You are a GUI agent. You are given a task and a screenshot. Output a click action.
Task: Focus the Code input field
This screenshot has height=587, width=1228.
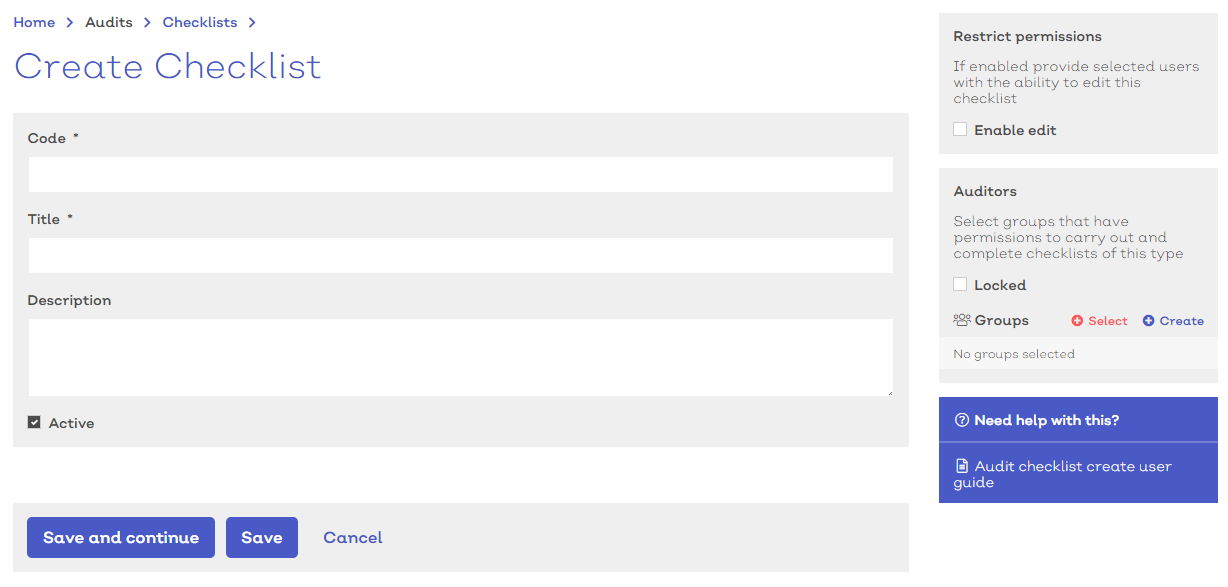tap(460, 174)
